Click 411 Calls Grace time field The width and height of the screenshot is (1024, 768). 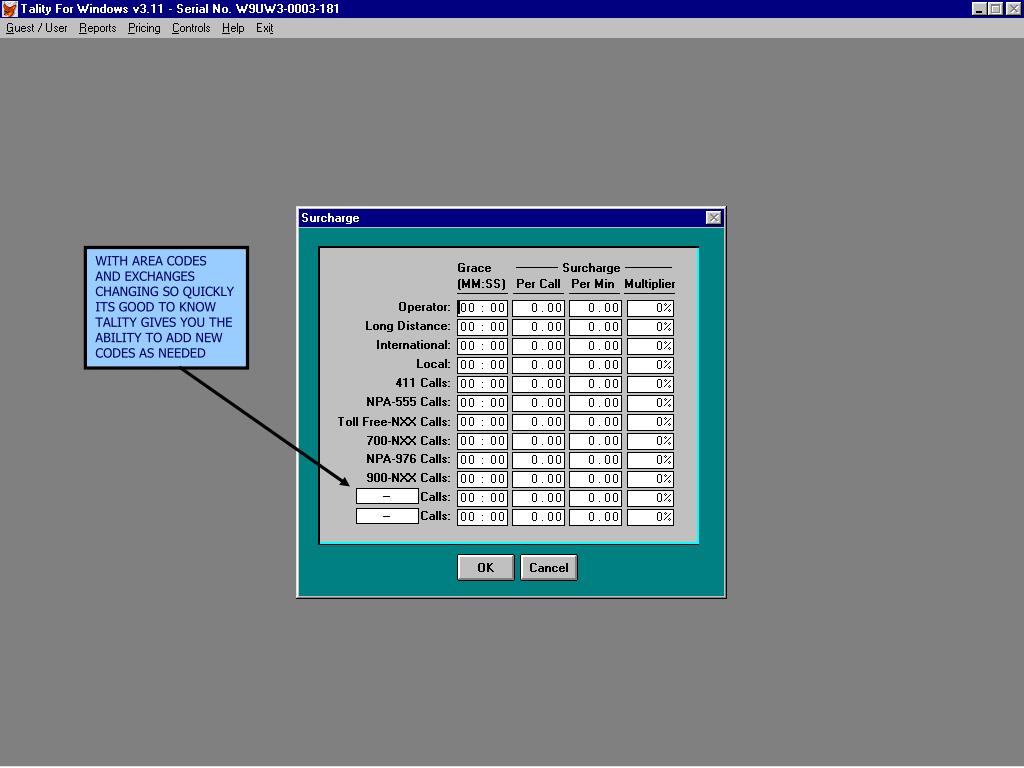coord(483,383)
